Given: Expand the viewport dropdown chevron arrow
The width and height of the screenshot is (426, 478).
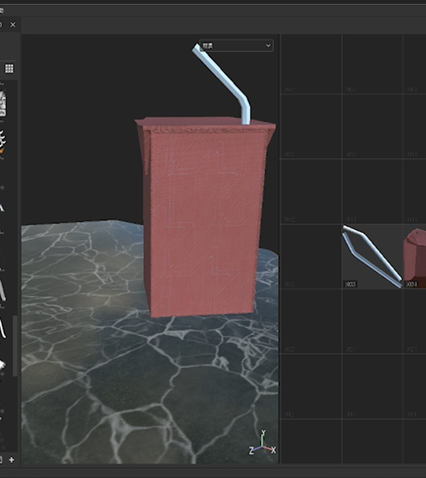Looking at the screenshot, I should coord(268,45).
